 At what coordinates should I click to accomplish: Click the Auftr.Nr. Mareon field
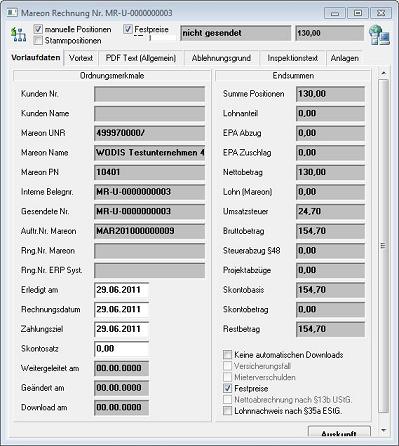tap(149, 231)
